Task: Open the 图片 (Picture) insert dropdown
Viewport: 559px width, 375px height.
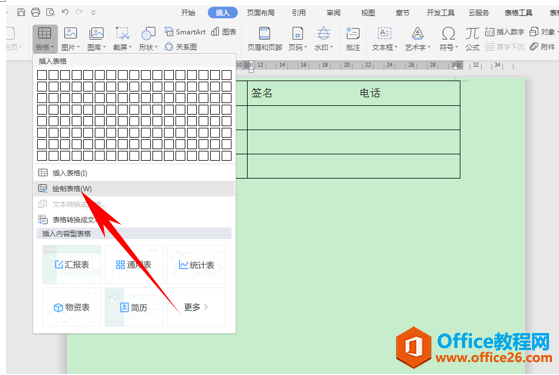Action: click(70, 38)
